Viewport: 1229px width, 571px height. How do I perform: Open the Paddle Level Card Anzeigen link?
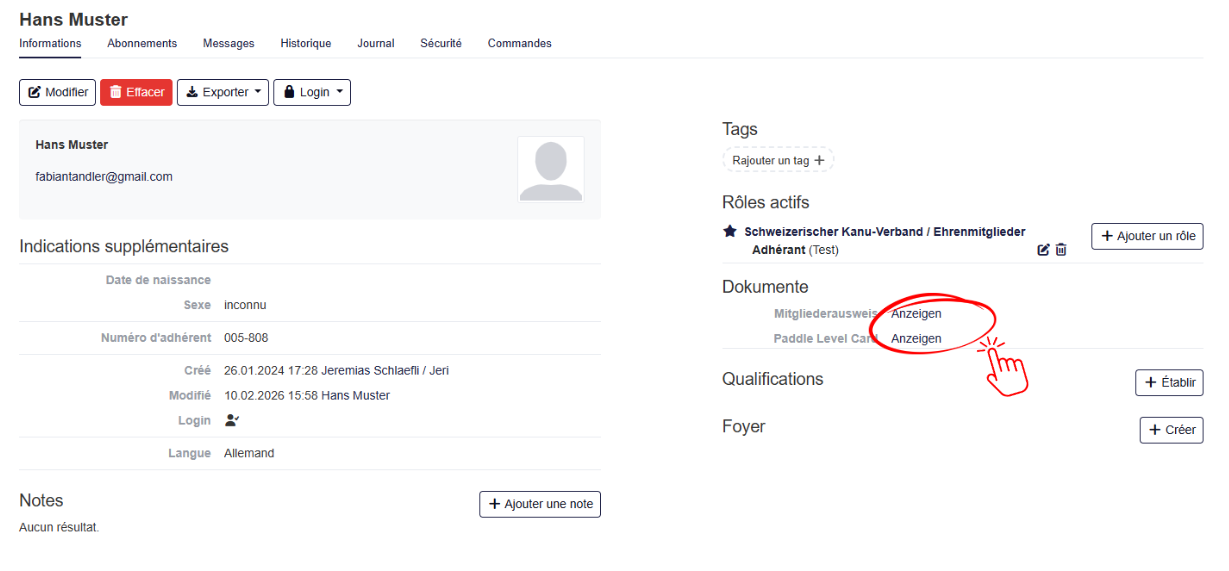pos(916,339)
